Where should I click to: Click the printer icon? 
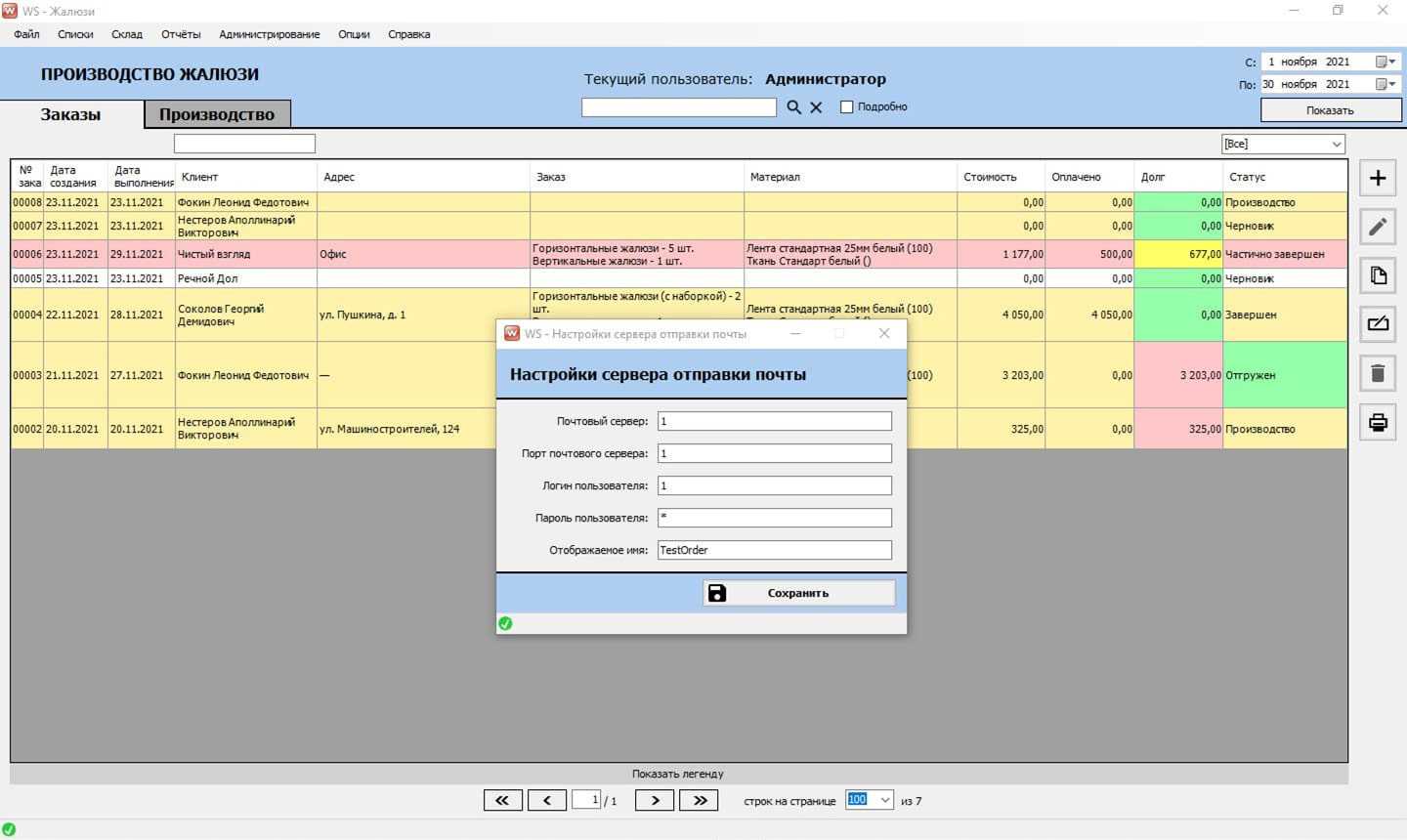[1378, 422]
